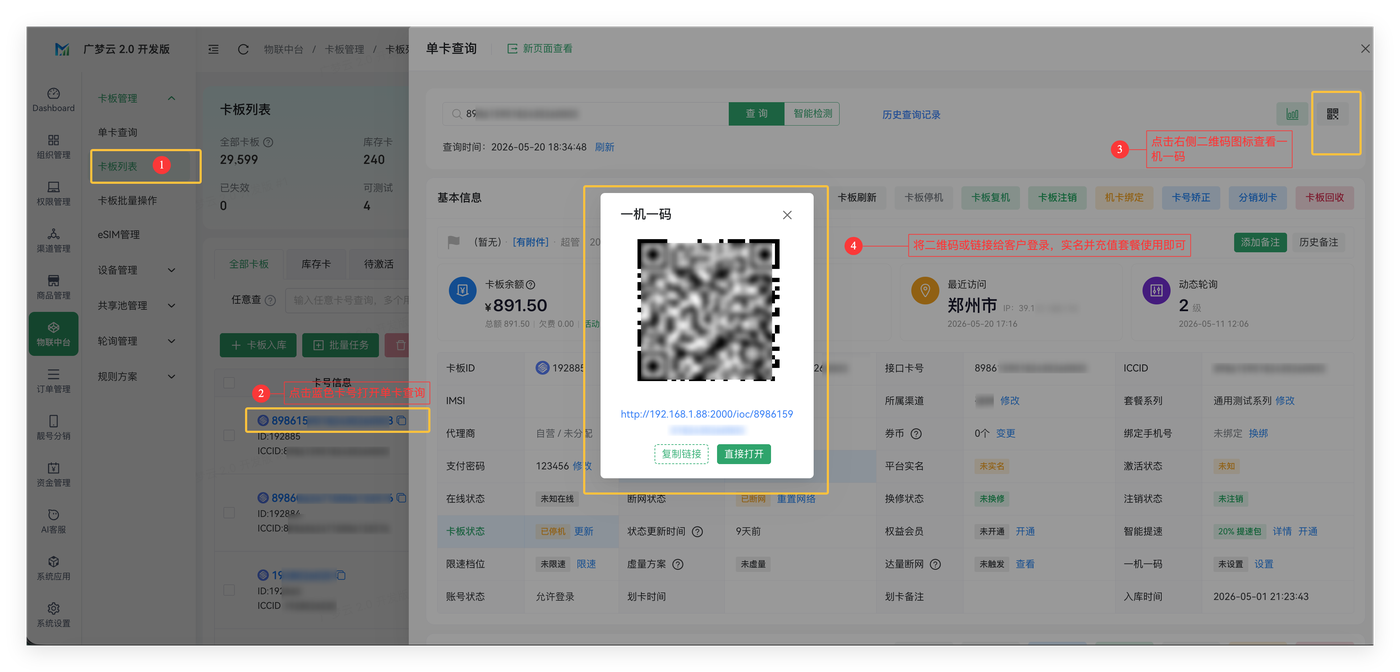This screenshot has height=672, width=1400.
Task: Open Dashboard in the left sidebar
Action: click(53, 99)
